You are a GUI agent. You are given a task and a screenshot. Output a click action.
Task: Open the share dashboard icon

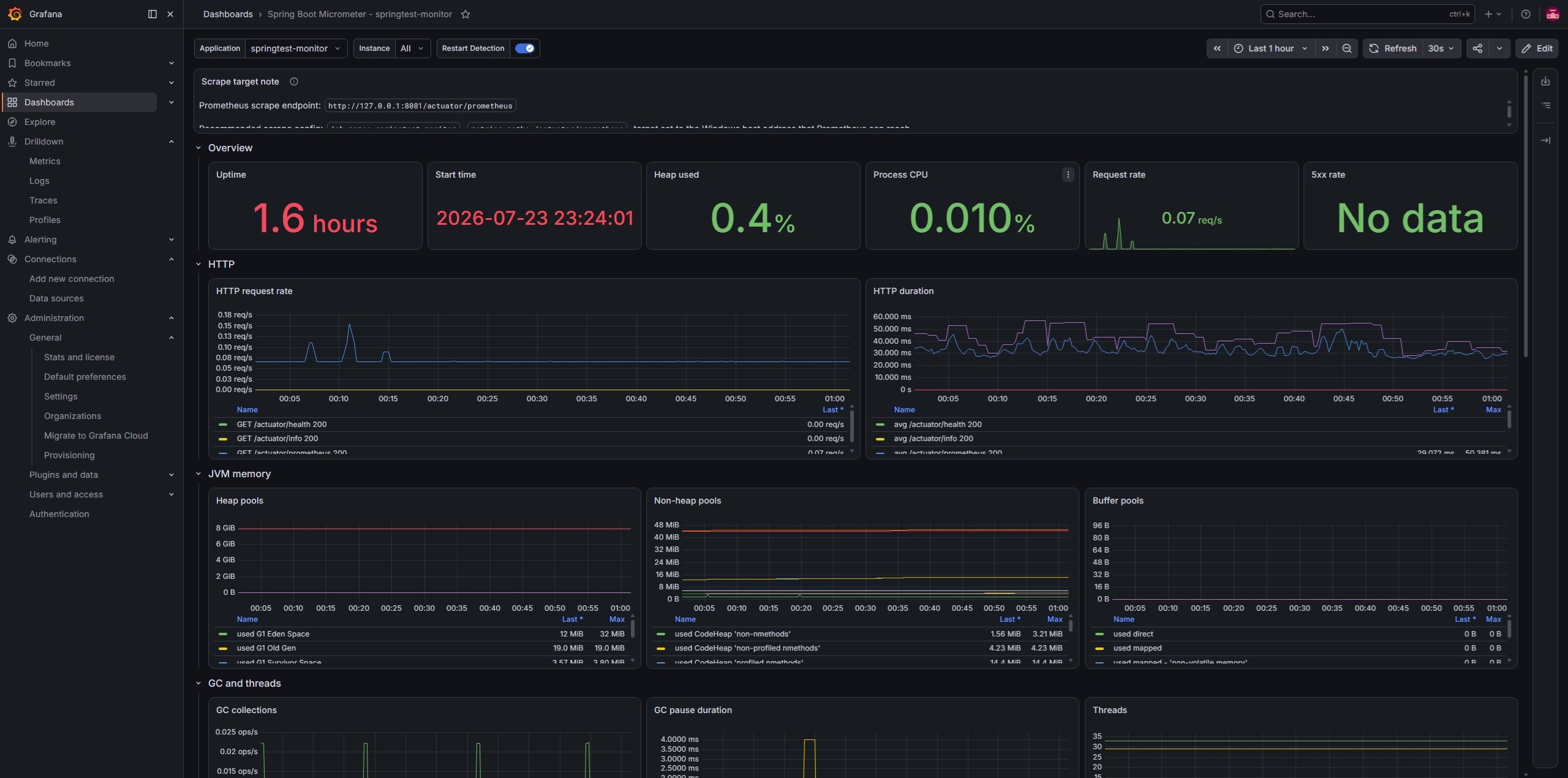(x=1477, y=48)
